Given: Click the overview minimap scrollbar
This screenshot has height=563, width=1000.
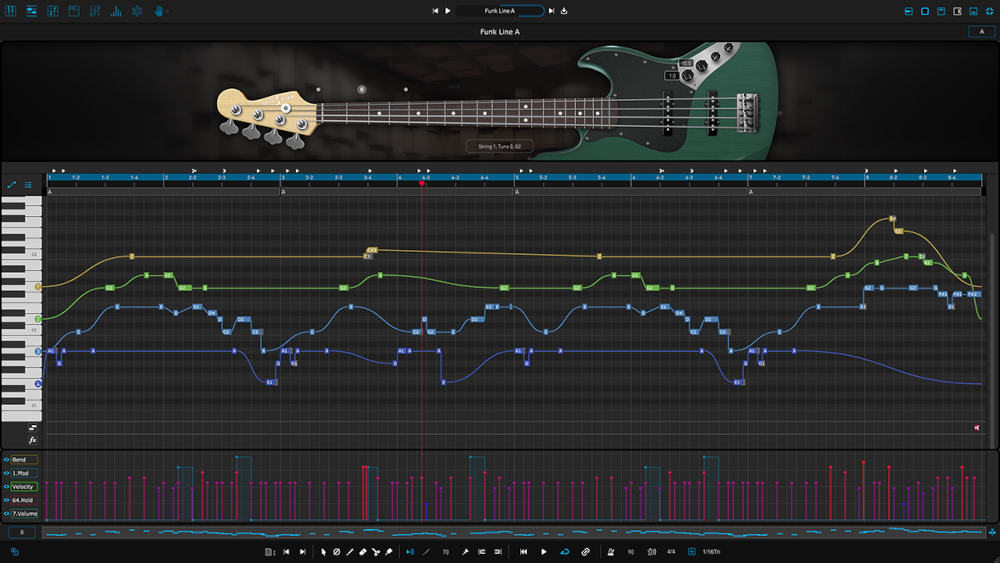Looking at the screenshot, I should coord(513,532).
